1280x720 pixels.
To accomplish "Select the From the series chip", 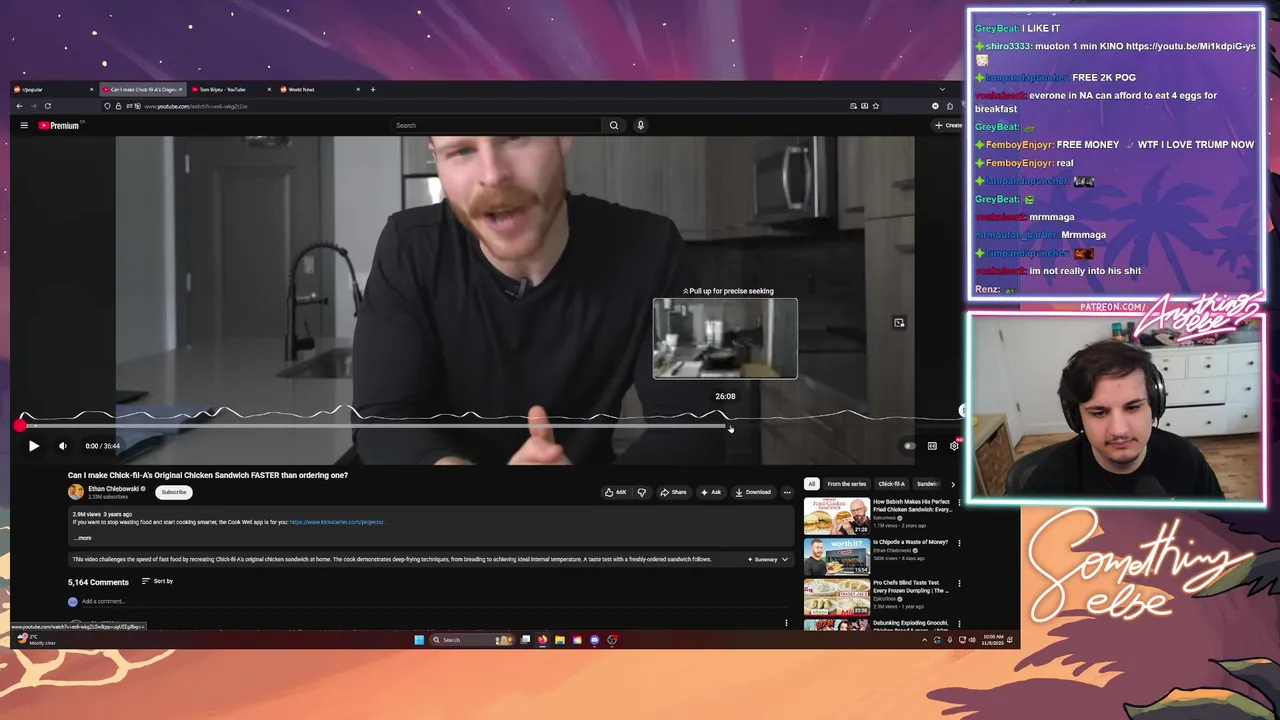I will (846, 484).
